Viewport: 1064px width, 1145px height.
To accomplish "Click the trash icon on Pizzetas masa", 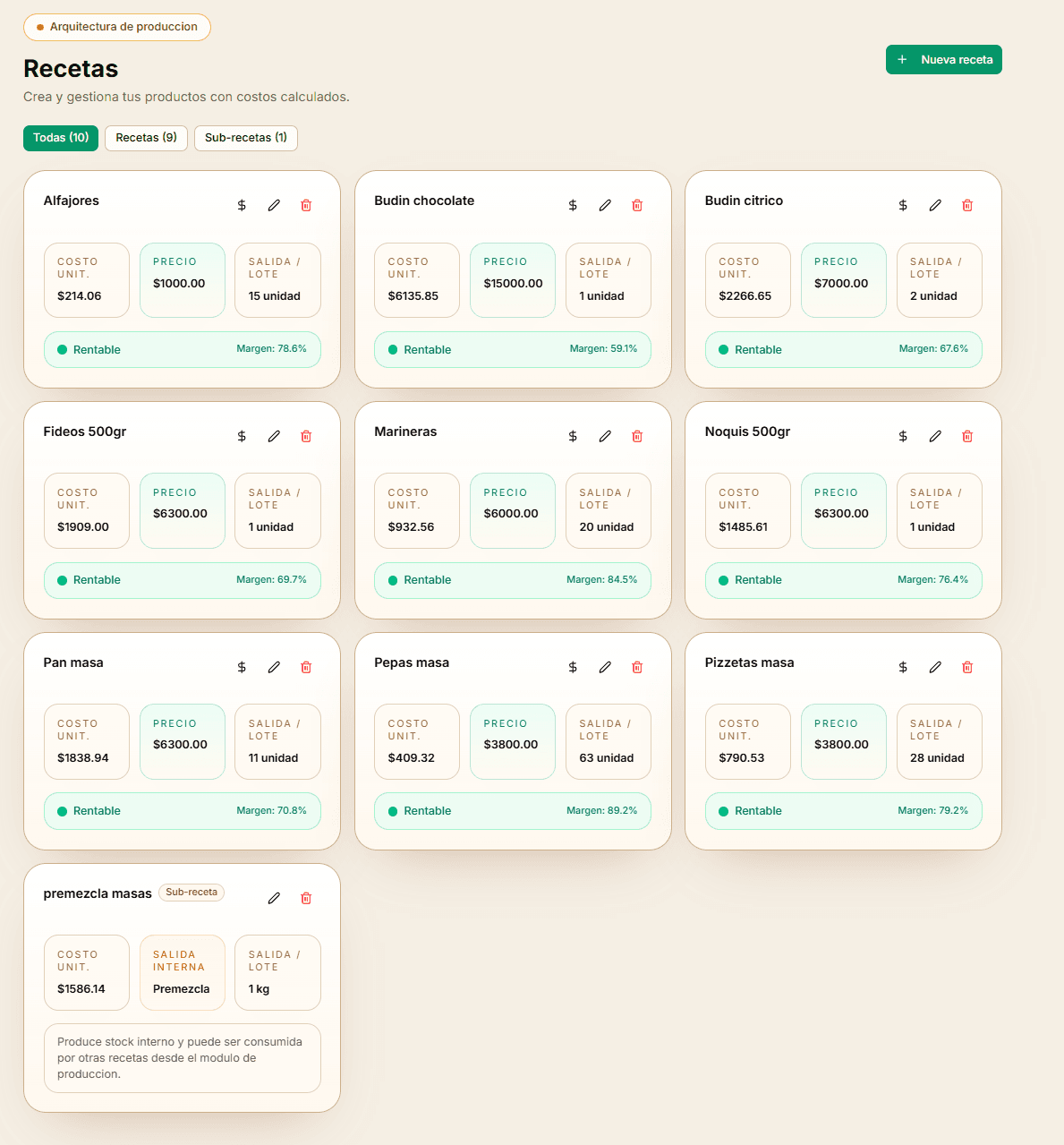I will (967, 667).
